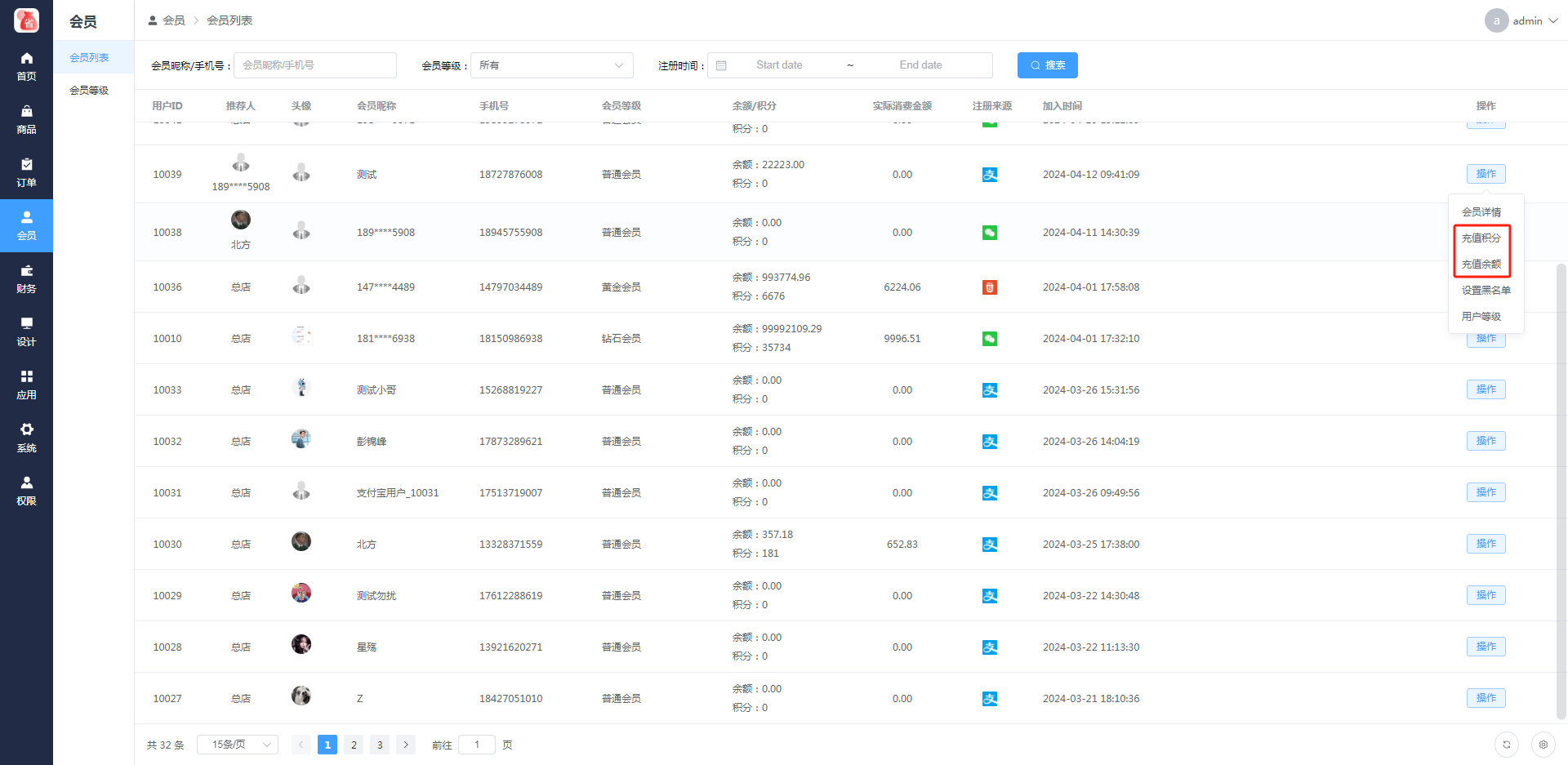Focus the 会员昵称/手机号 search field
This screenshot has width=1568, height=765.
315,65
